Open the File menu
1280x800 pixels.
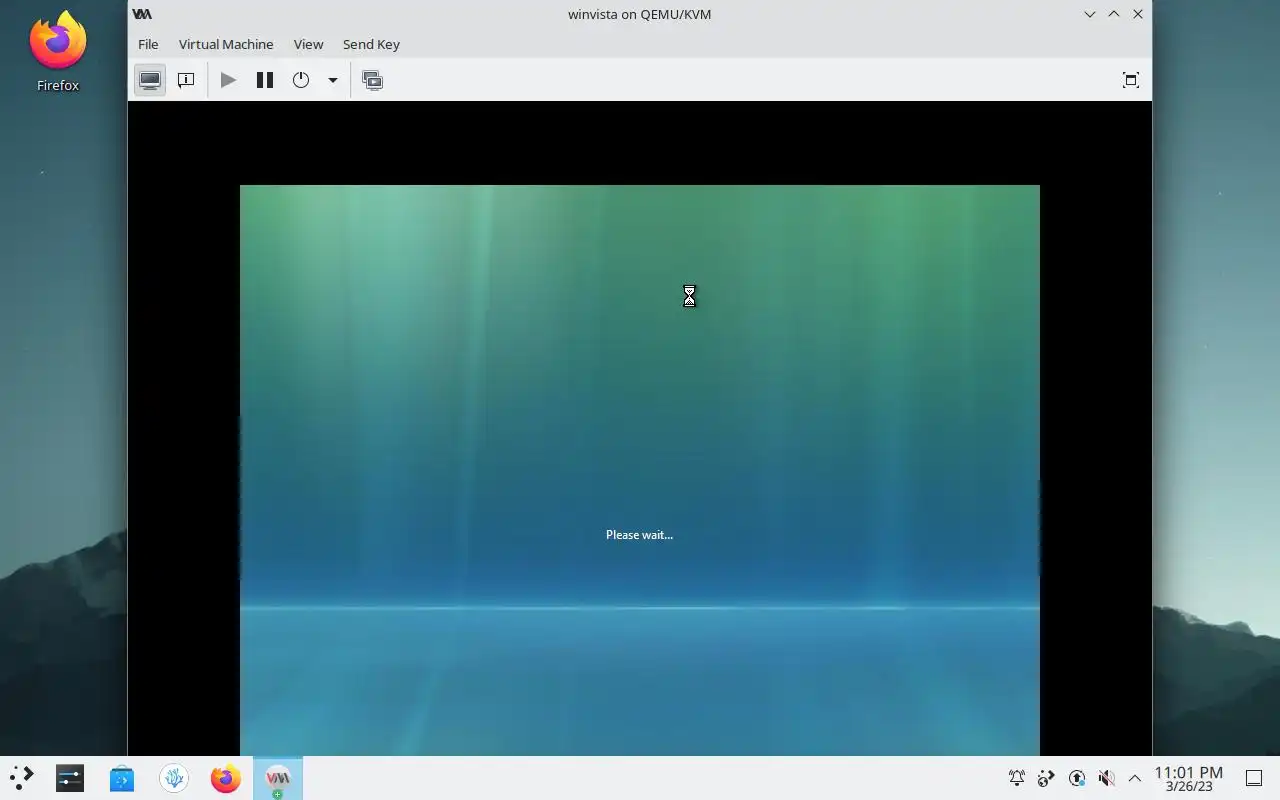148,44
